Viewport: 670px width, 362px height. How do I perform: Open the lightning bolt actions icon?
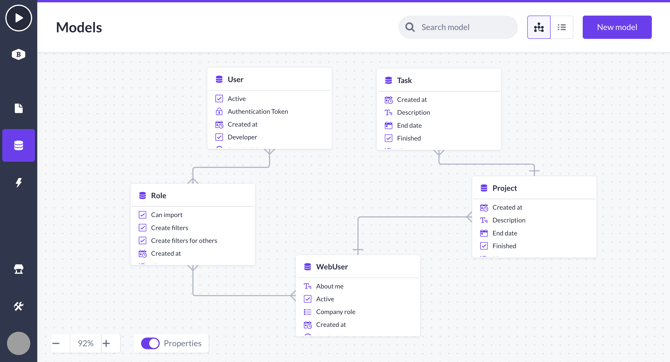point(18,182)
